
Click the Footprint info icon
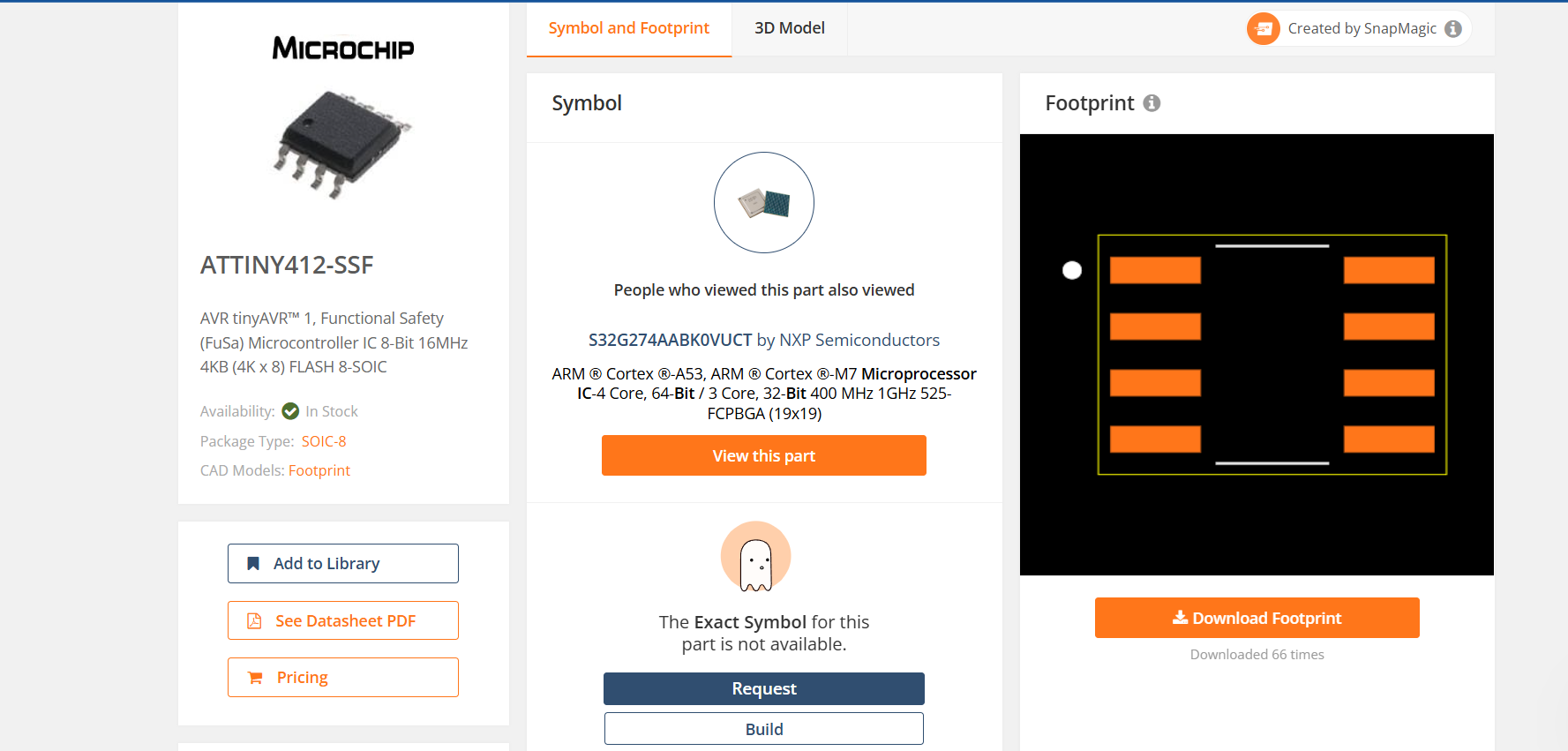click(1152, 103)
